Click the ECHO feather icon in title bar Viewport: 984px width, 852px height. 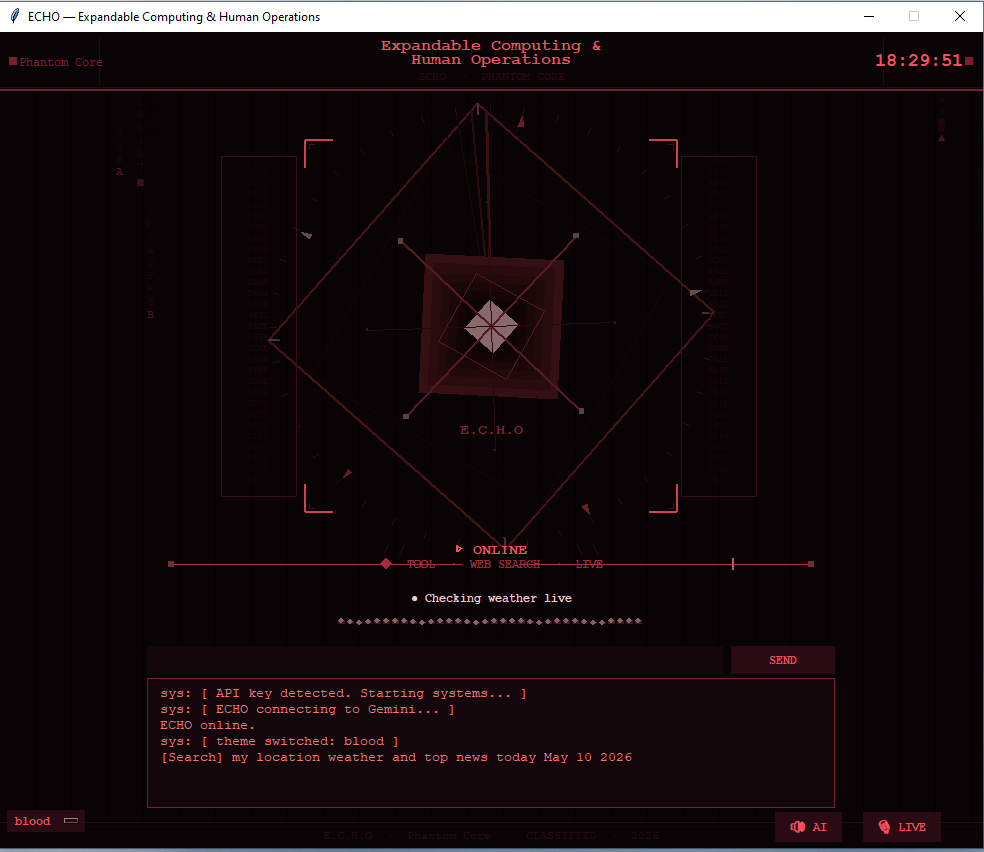[15, 16]
